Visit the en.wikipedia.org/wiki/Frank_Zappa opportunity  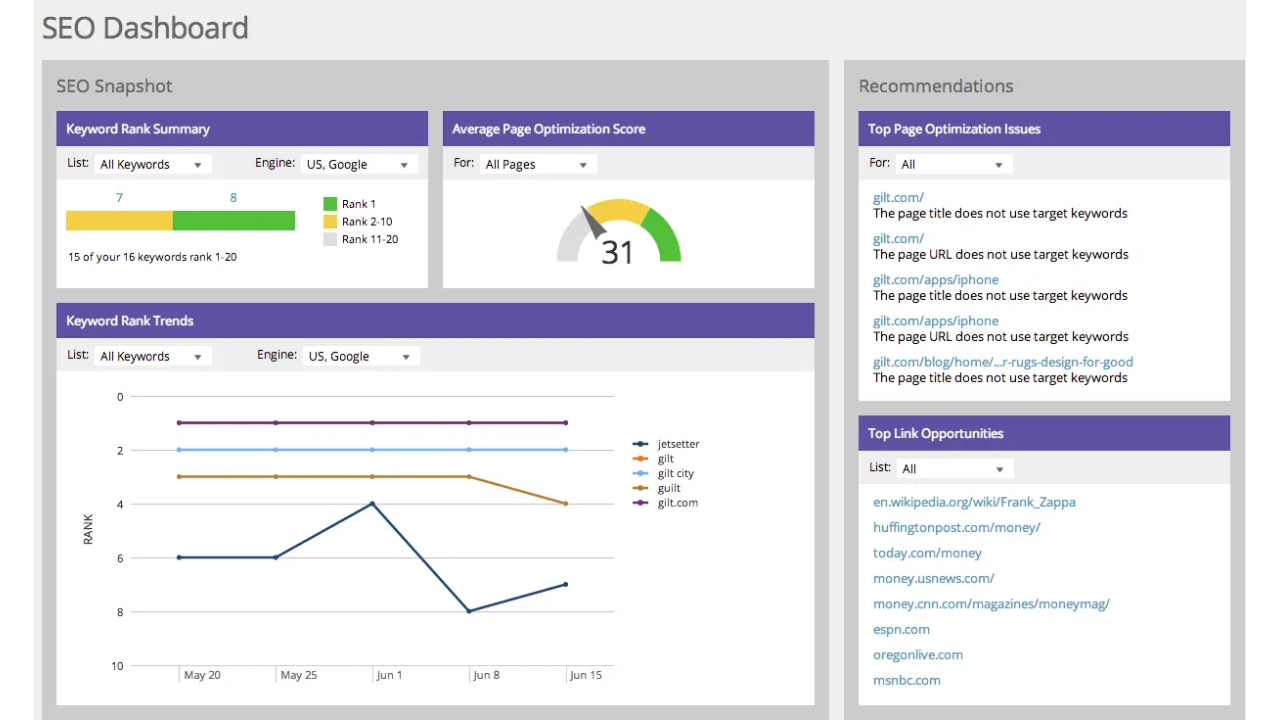[974, 502]
